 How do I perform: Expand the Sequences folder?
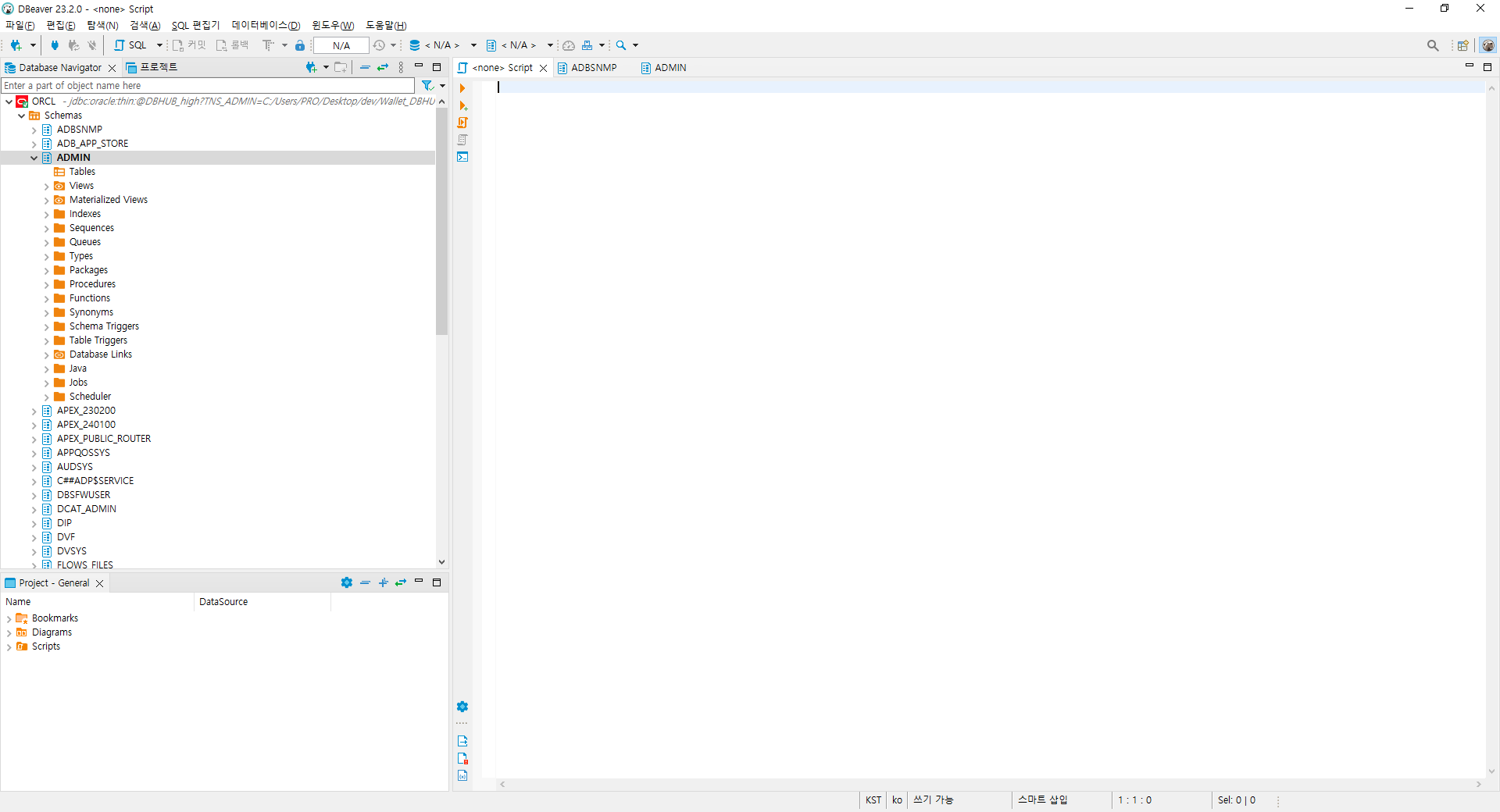(47, 228)
